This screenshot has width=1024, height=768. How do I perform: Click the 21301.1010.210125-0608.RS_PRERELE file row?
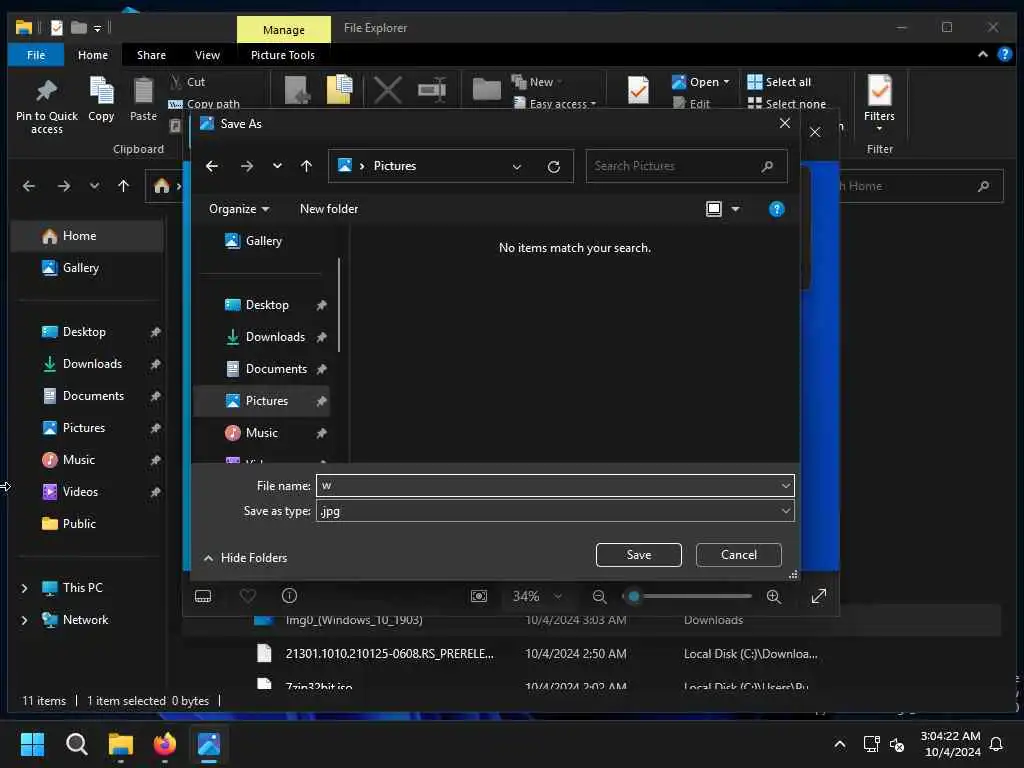click(591, 654)
